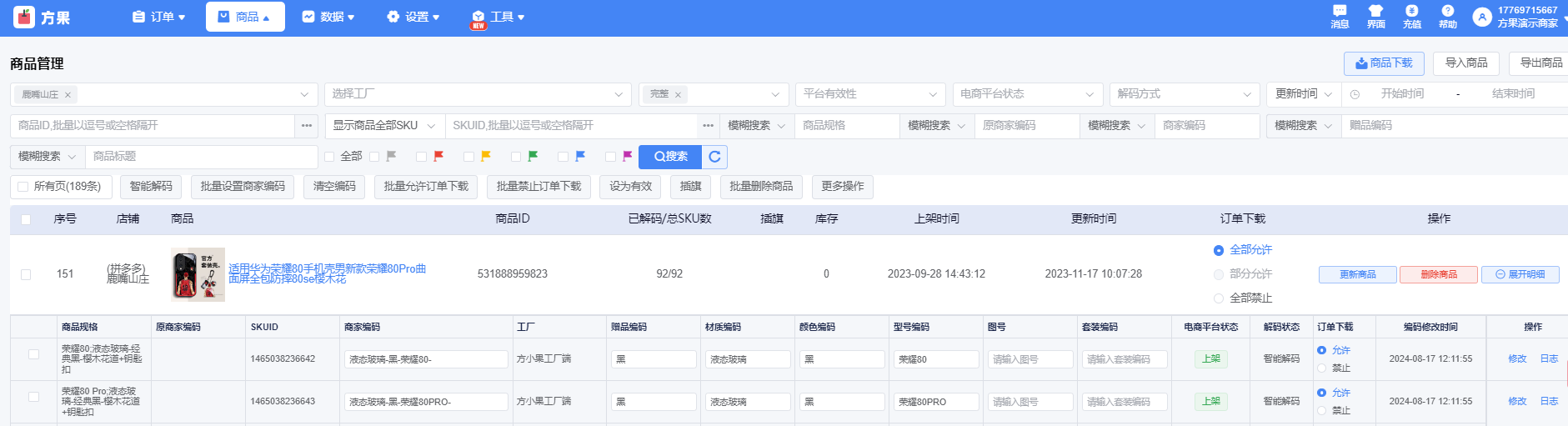Open the 订单 menu
This screenshot has height=426, width=1568.
(x=158, y=17)
